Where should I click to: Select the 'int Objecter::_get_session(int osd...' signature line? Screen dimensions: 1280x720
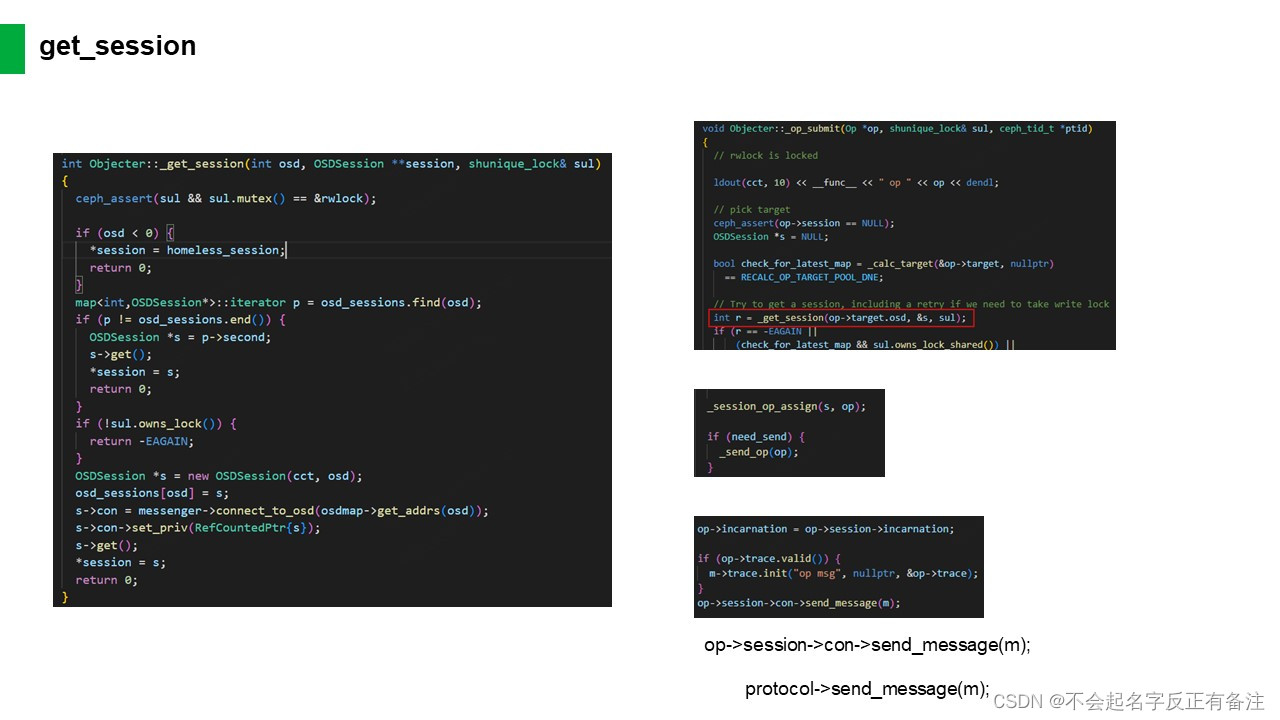pyautogui.click(x=330, y=163)
